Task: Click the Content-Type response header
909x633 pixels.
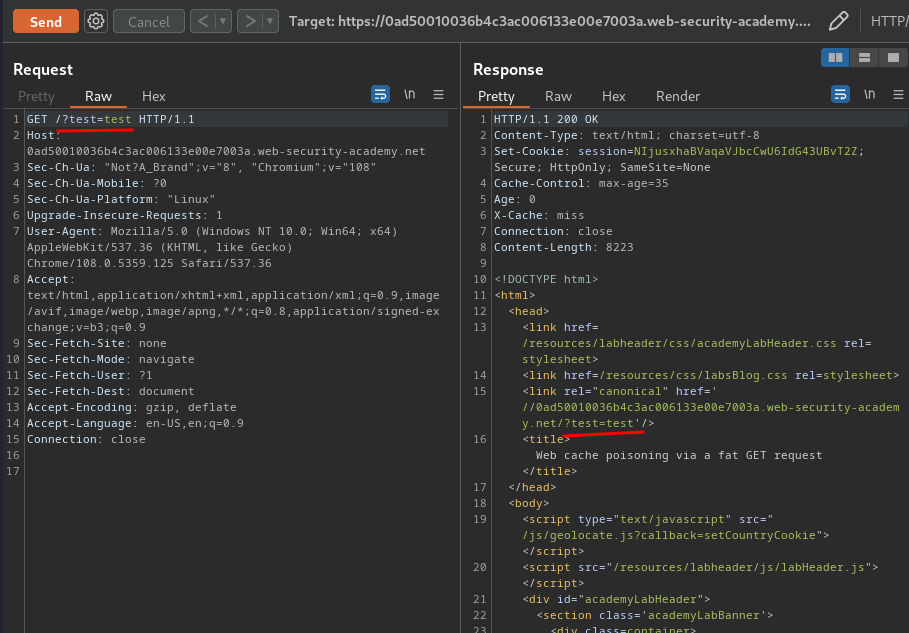Action: tap(626, 135)
